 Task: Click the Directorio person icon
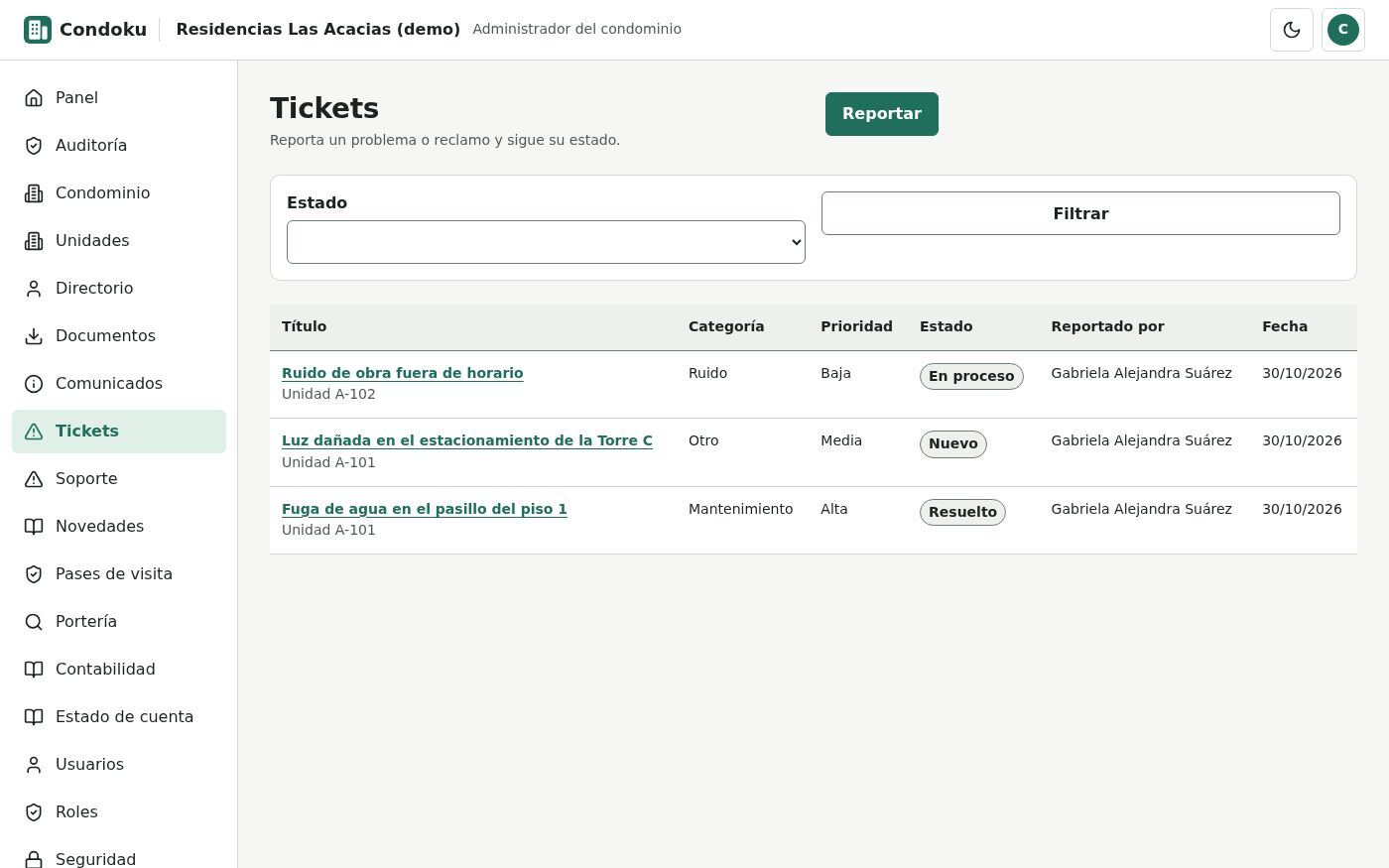[x=34, y=289]
